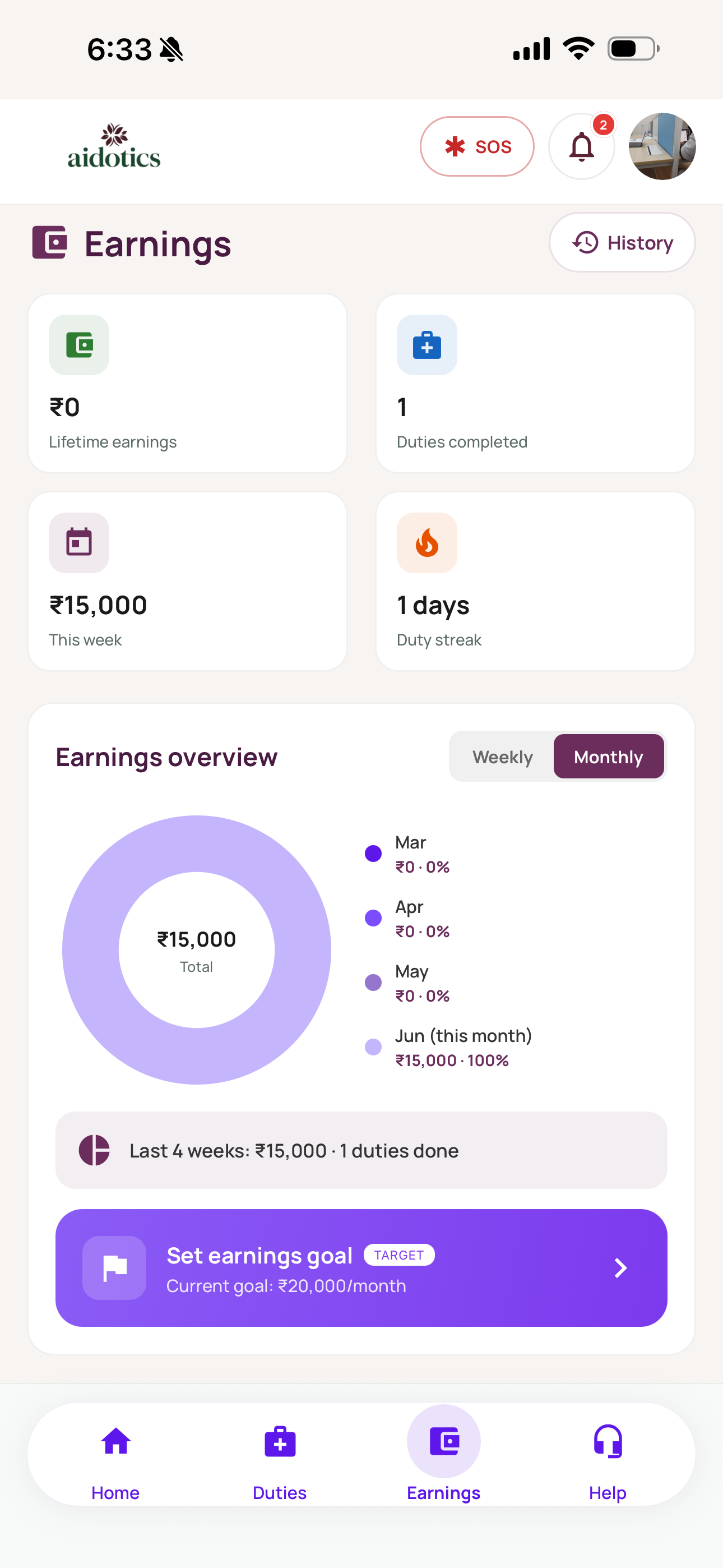The width and height of the screenshot is (723, 1568).
Task: Open earnings History
Action: 622,242
